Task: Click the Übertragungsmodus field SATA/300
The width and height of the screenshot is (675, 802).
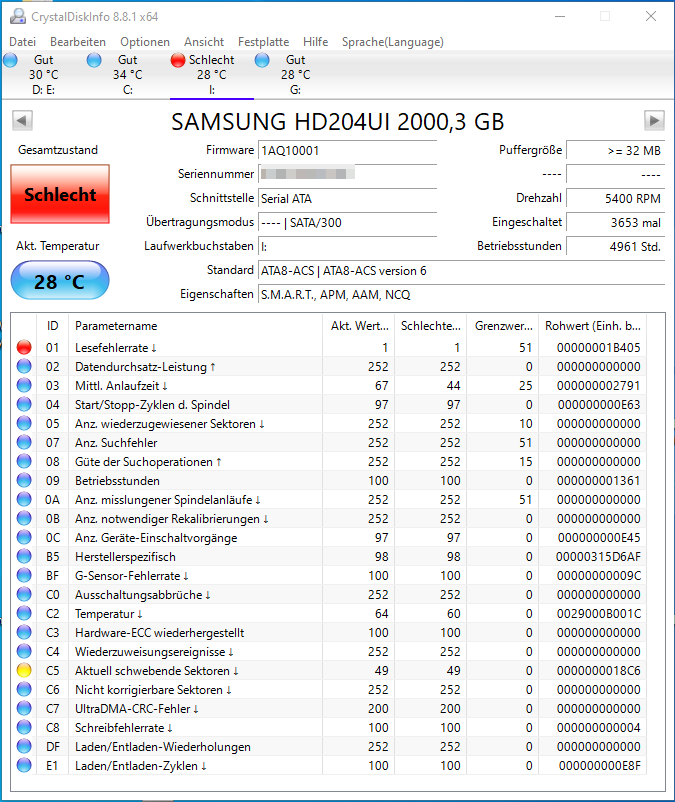Action: (347, 222)
